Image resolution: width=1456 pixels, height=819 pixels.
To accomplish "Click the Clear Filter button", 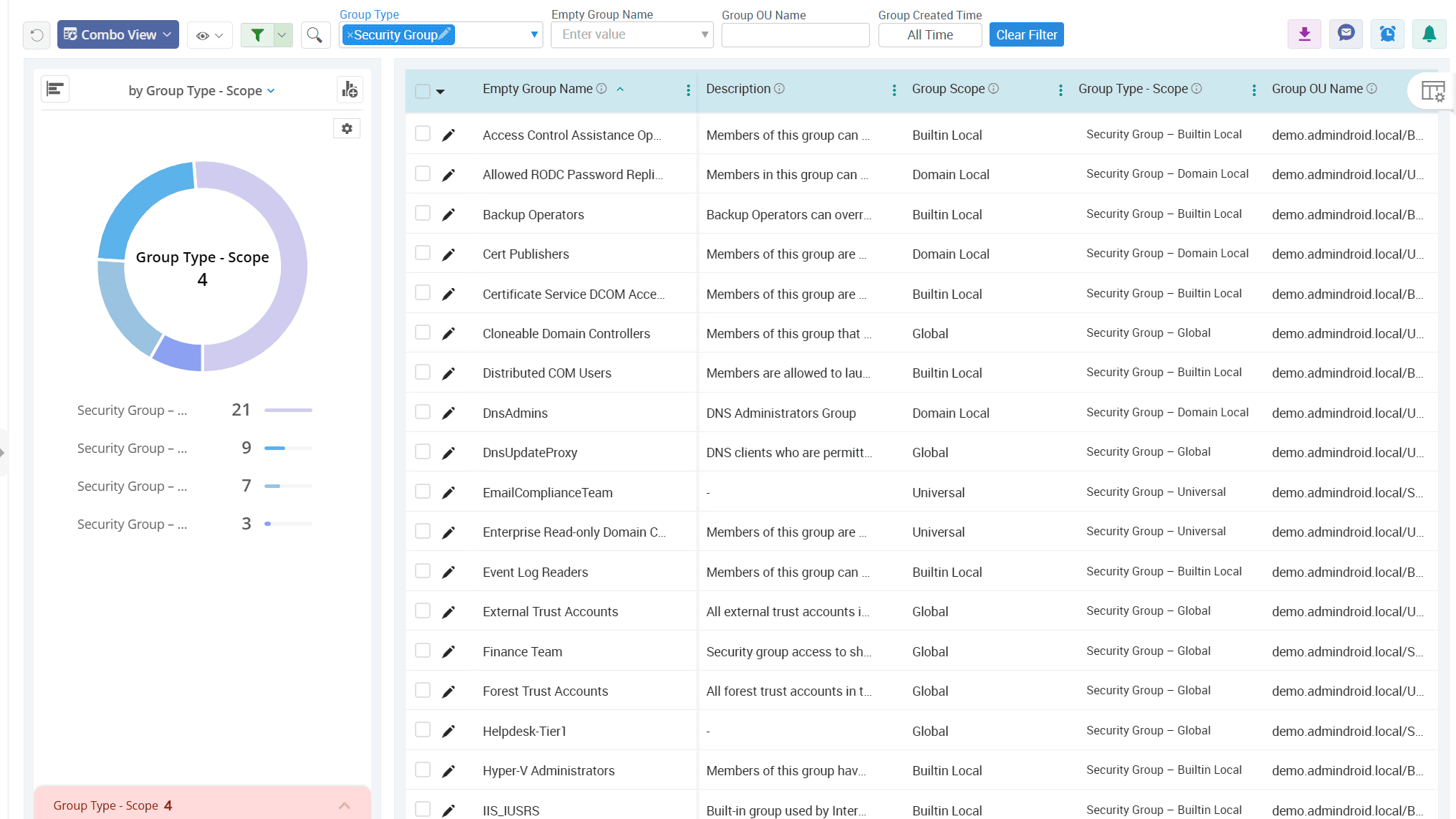I will (1026, 35).
